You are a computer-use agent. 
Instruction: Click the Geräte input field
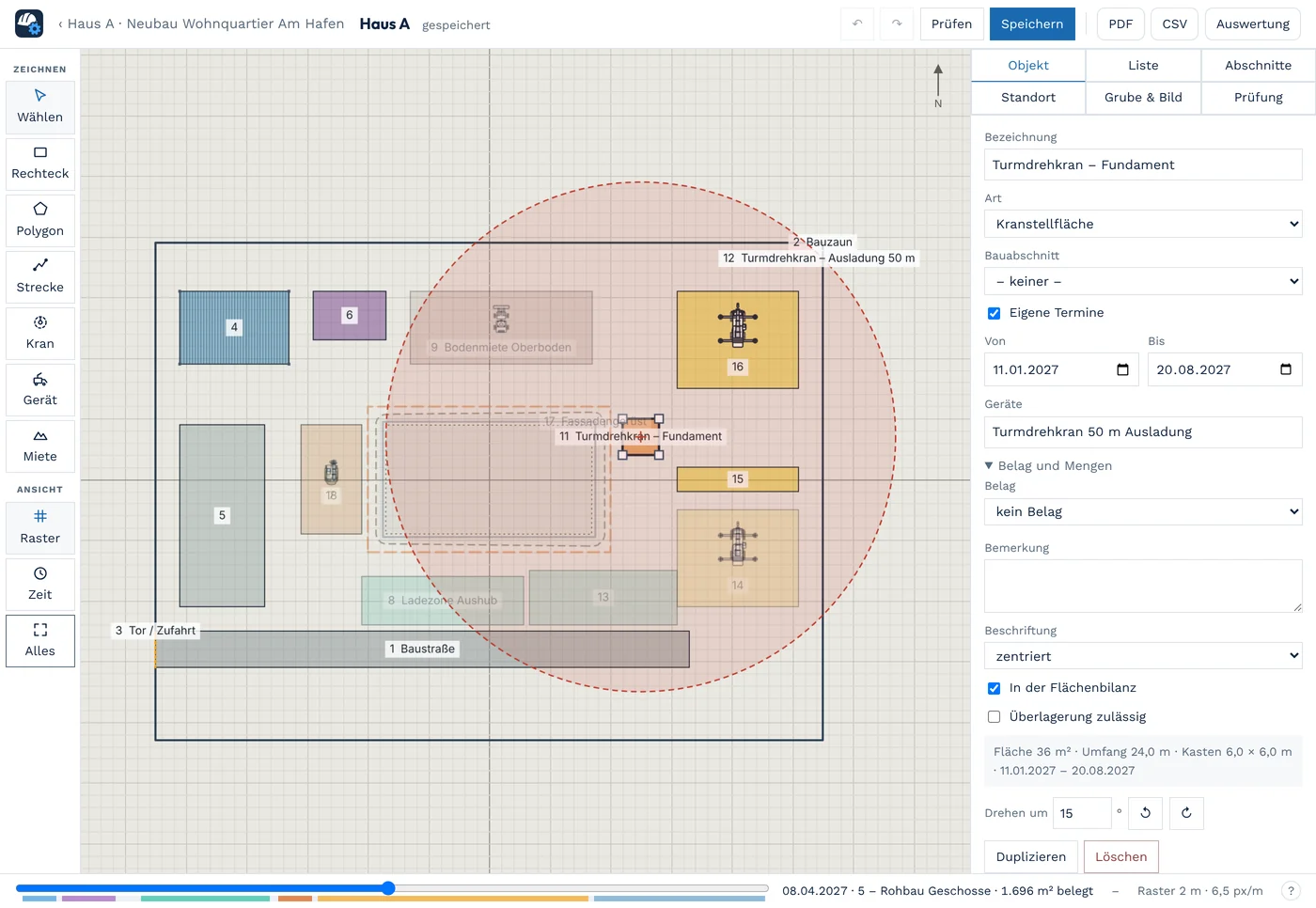1143,431
